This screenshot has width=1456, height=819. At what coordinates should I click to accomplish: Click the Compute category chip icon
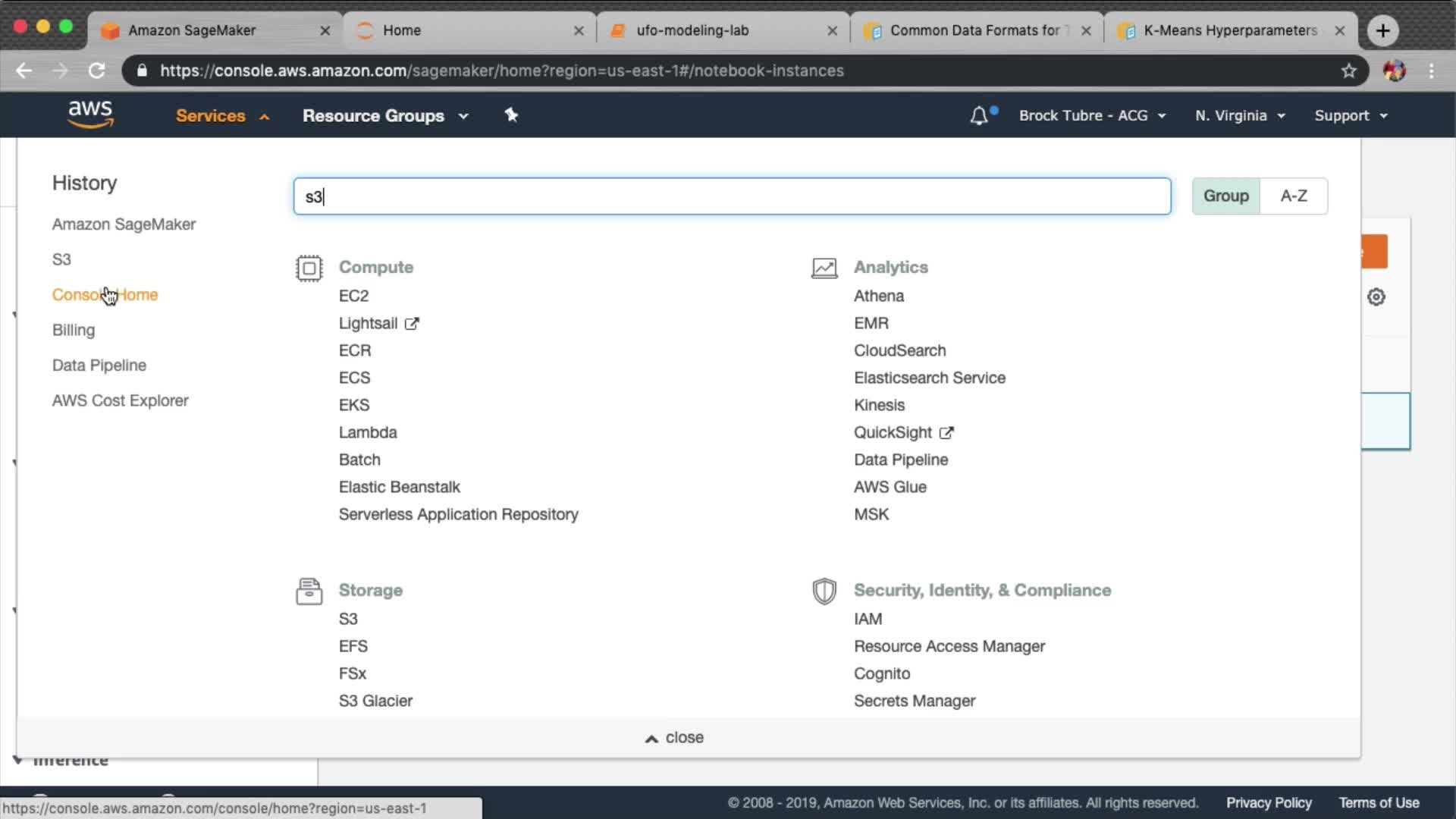coord(309,268)
